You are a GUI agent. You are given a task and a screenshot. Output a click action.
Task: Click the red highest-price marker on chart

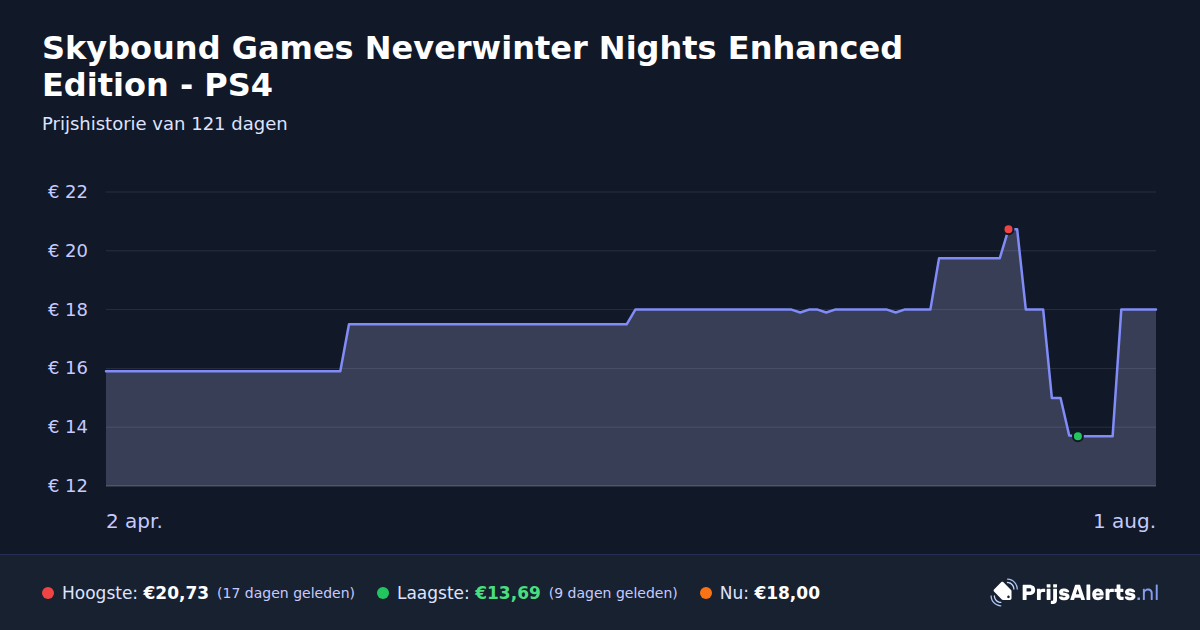(x=1008, y=229)
